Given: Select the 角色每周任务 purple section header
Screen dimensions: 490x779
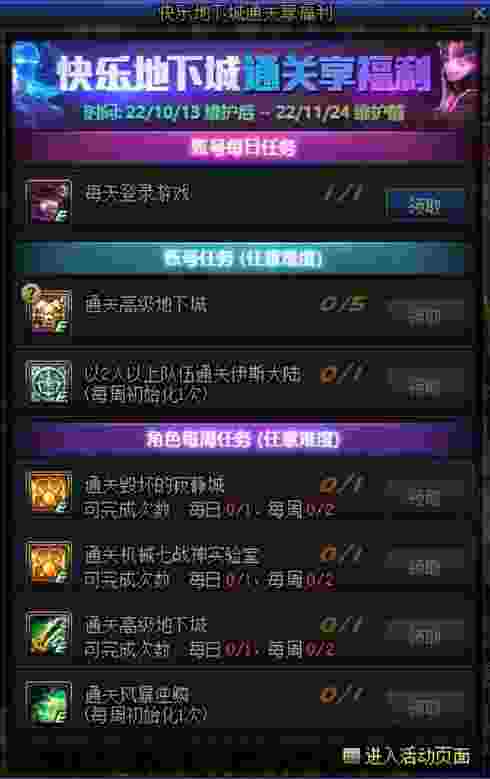Looking at the screenshot, I should (242, 439).
